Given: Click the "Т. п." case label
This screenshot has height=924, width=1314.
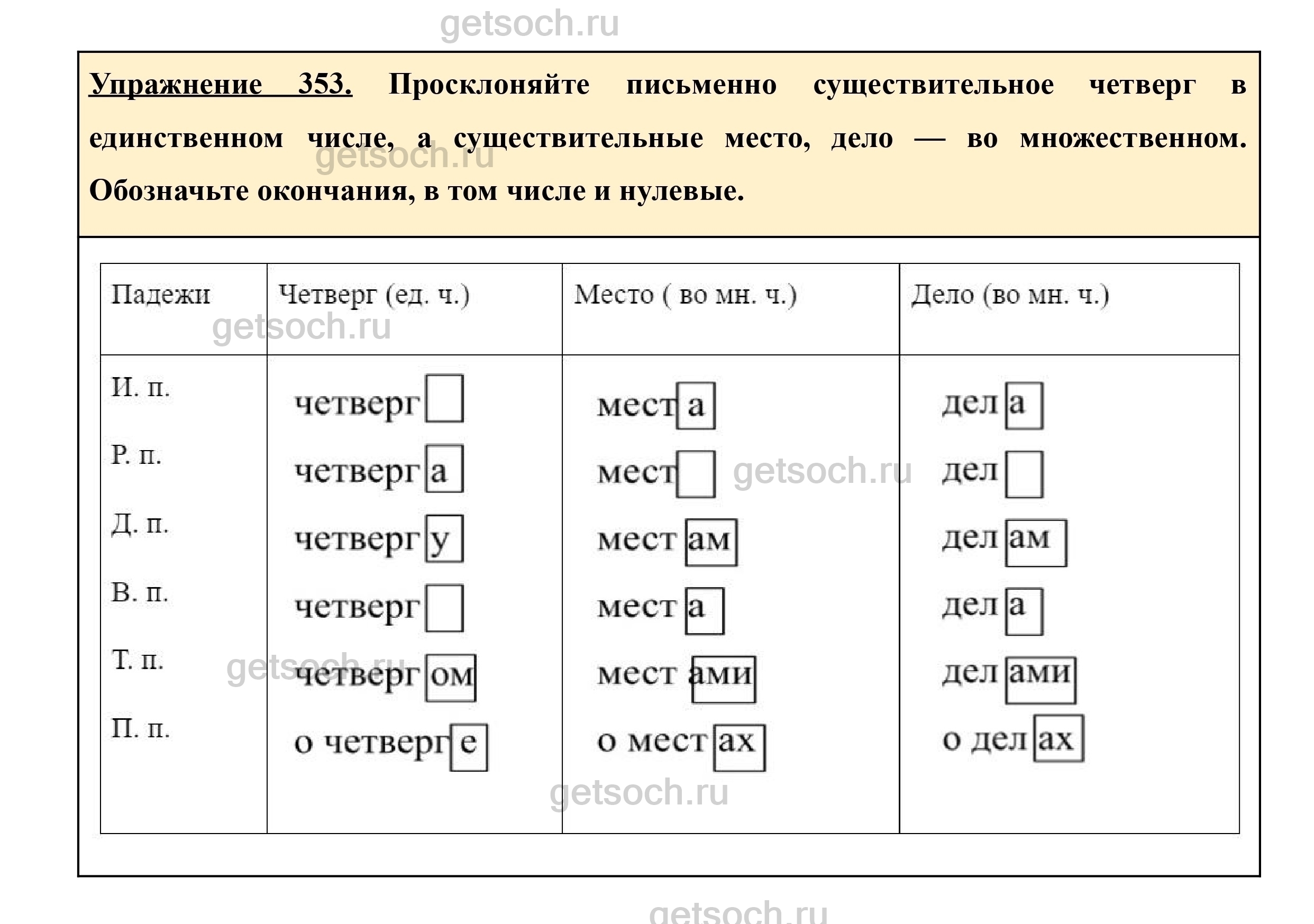Looking at the screenshot, I should coord(138,660).
